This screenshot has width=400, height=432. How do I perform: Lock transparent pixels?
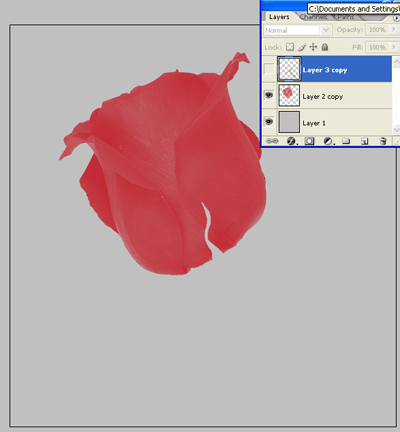click(290, 47)
